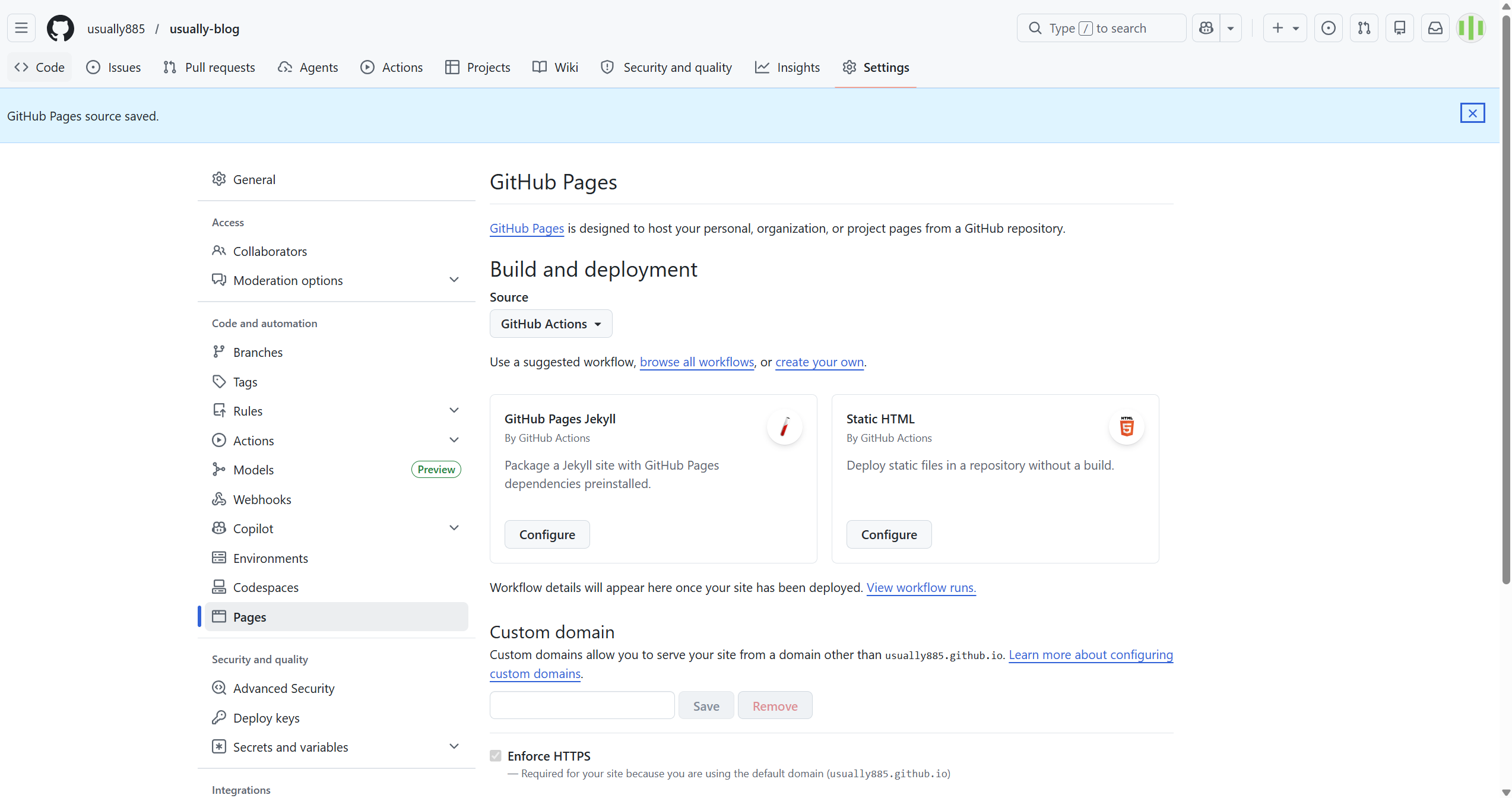Image resolution: width=1512 pixels, height=798 pixels.
Task: Open user avatar menu
Action: coord(1471,28)
